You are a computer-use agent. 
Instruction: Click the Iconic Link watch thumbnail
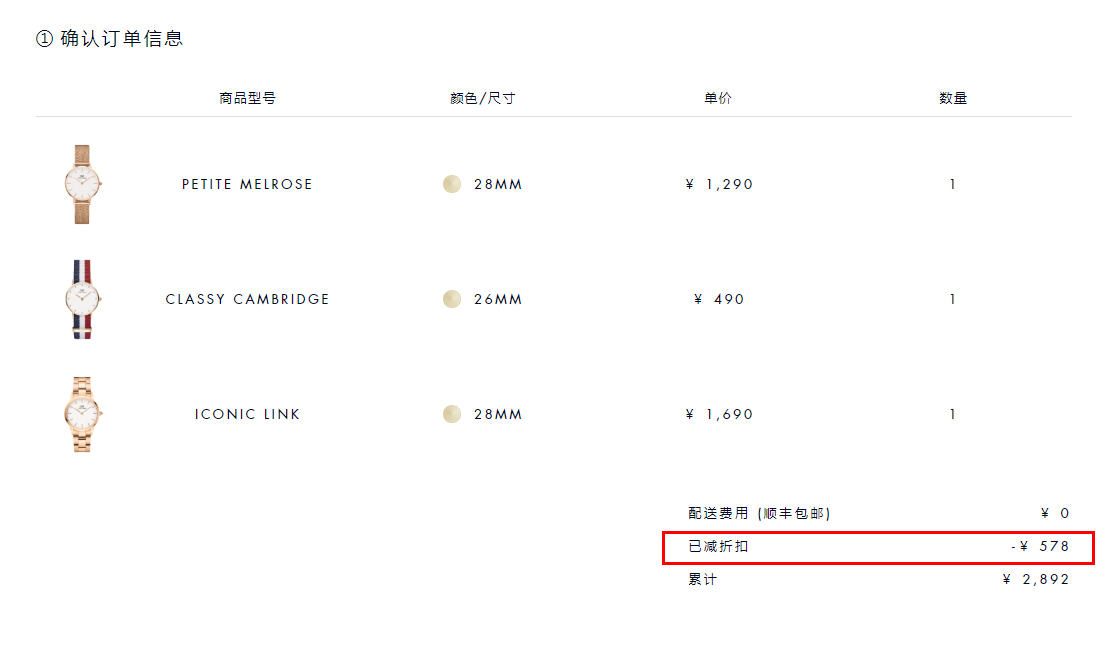[x=81, y=414]
